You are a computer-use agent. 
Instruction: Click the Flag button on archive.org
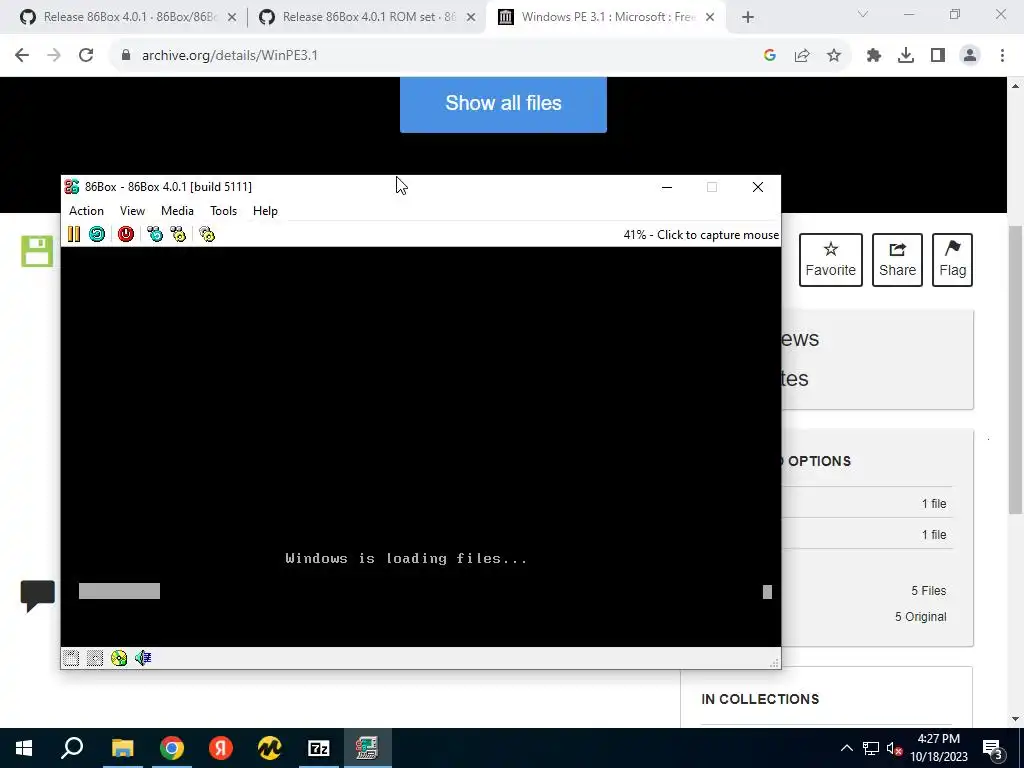coord(952,260)
